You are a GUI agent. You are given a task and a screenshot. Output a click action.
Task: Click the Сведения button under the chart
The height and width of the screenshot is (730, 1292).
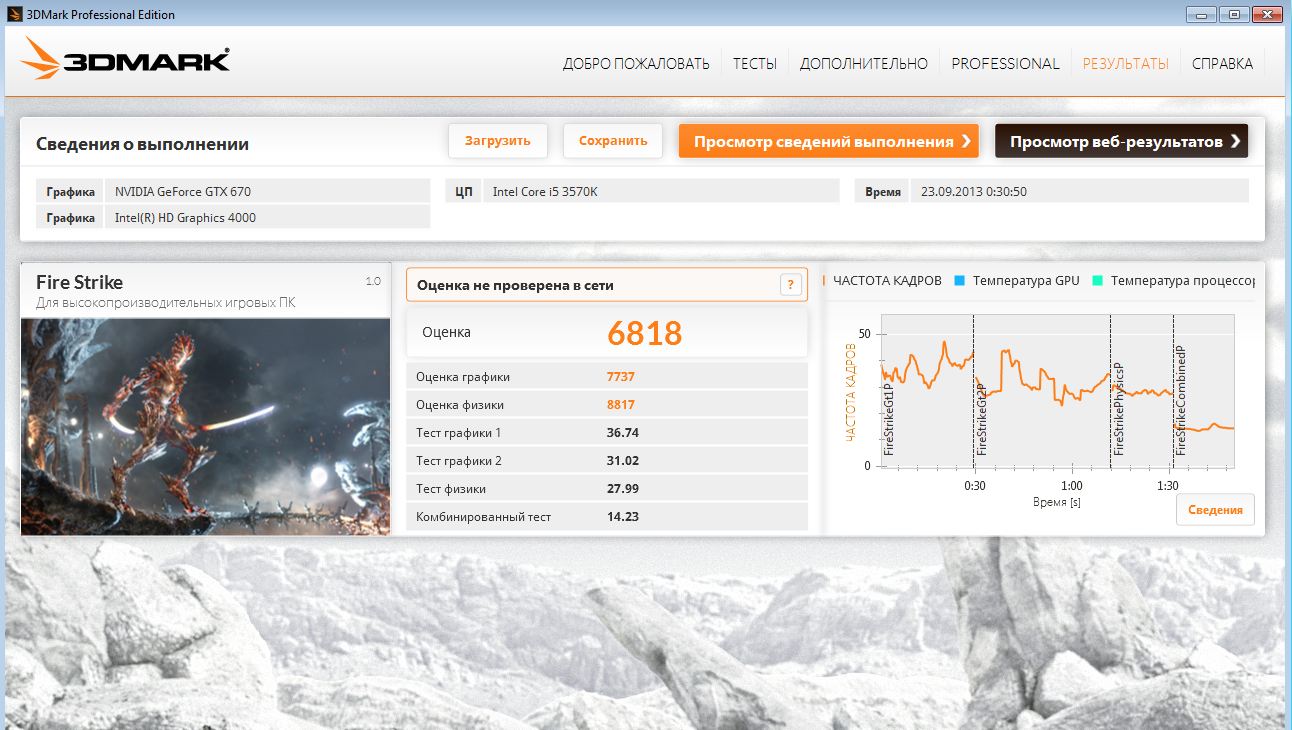(x=1214, y=510)
